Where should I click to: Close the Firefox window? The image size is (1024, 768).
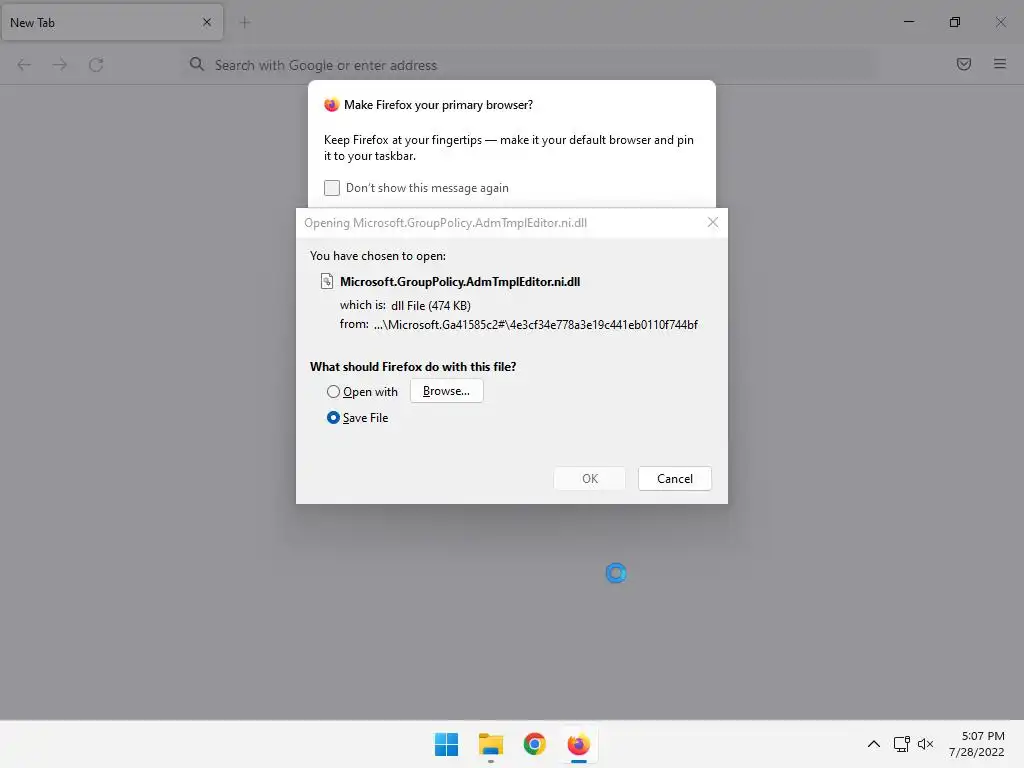point(1000,22)
